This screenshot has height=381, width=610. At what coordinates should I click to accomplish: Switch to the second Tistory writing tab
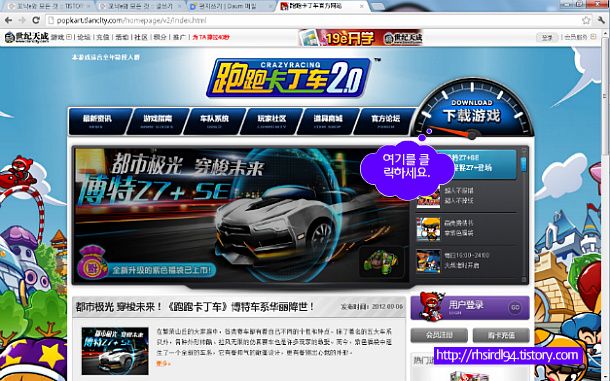[138, 6]
